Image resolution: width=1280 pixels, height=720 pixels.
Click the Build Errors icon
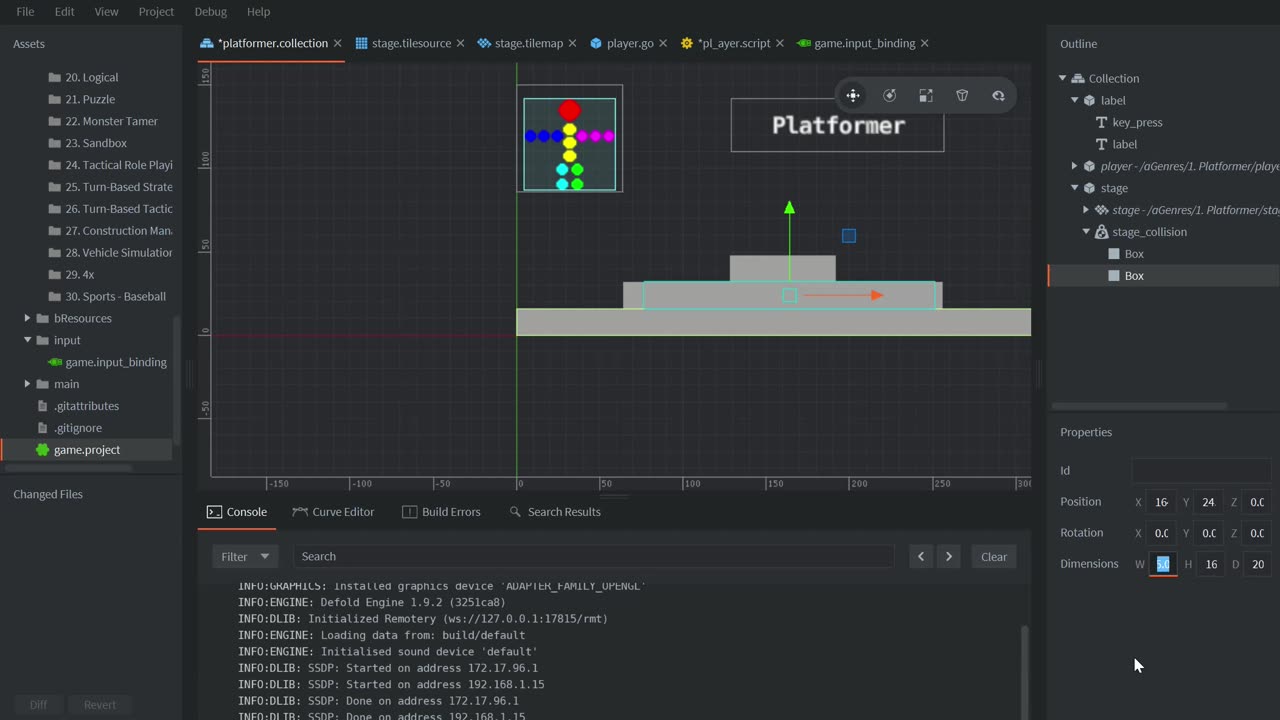pos(409,512)
